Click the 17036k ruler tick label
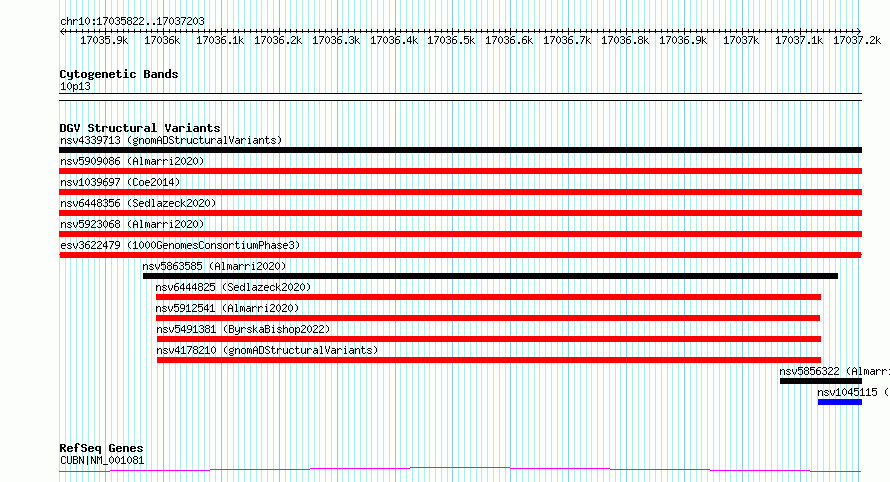 click(162, 40)
